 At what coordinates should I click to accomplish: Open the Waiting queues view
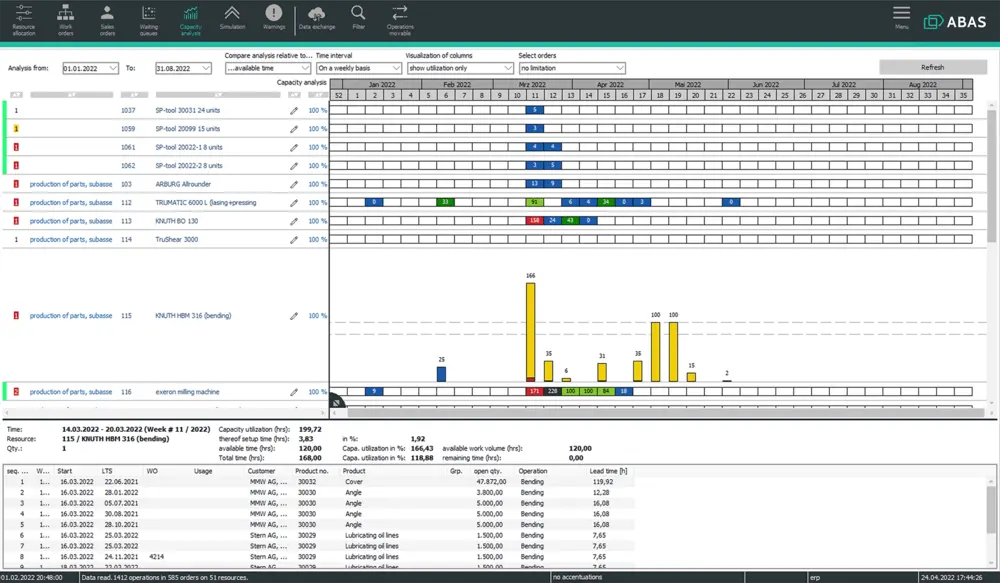[149, 20]
